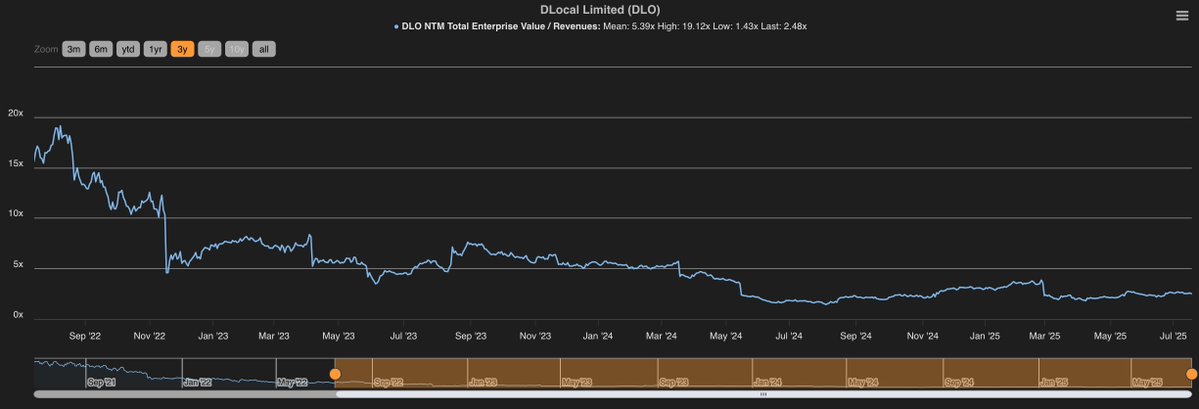1199x409 pixels.
Task: Select the ytd zoom button
Action: point(128,49)
